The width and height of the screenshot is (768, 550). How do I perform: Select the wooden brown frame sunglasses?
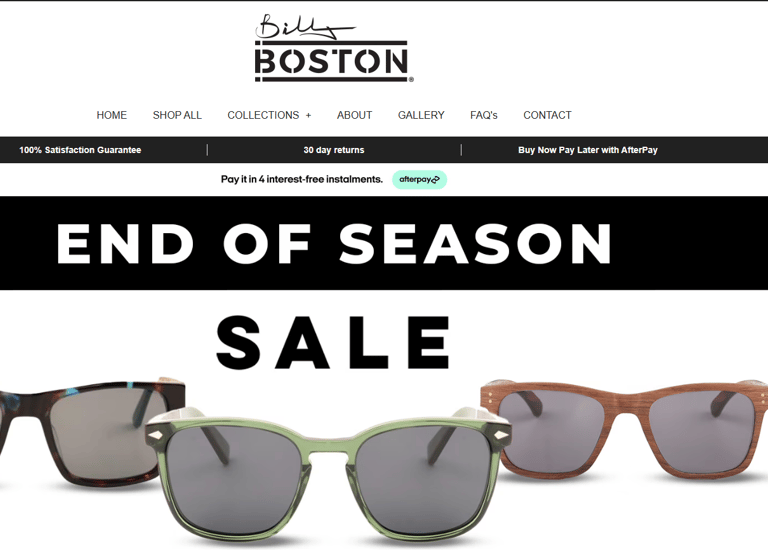pos(624,428)
